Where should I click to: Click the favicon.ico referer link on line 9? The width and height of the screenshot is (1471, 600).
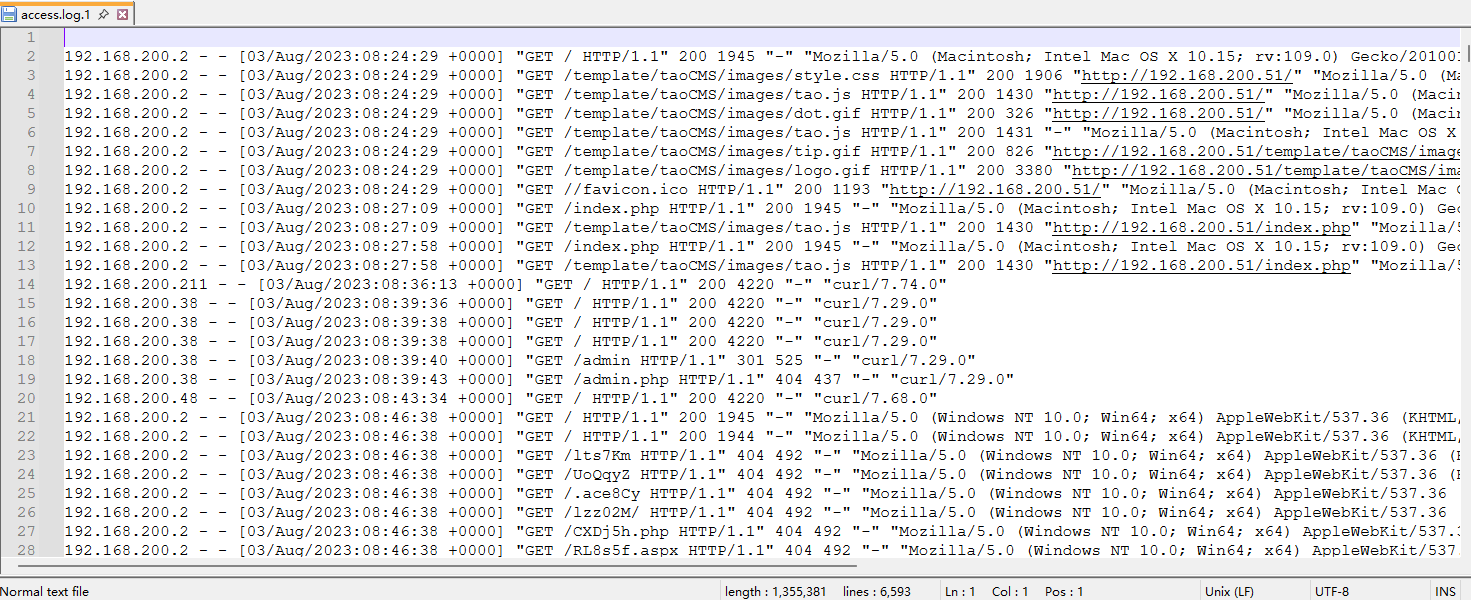[995, 189]
